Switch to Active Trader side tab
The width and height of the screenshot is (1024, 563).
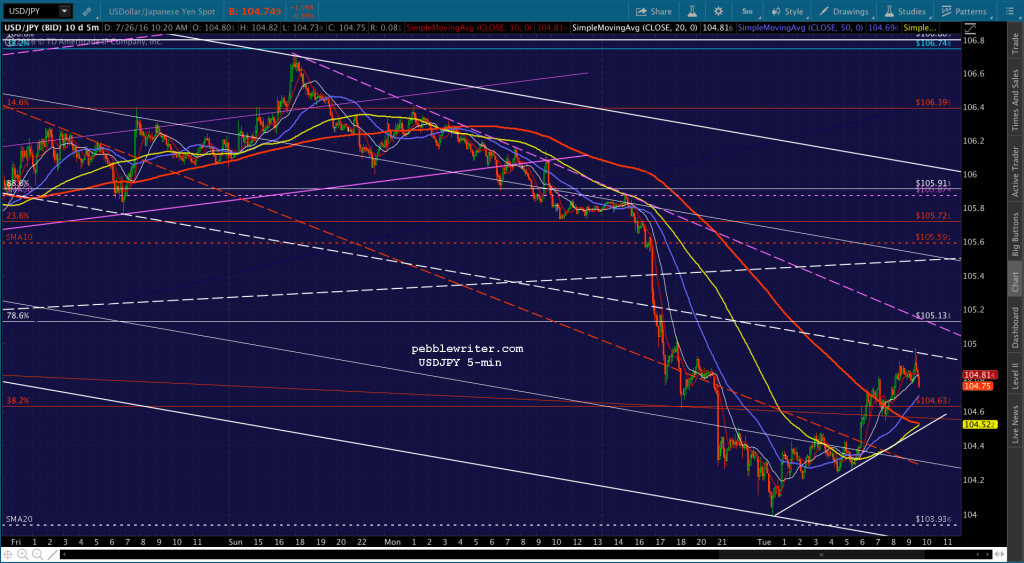pyautogui.click(x=1015, y=171)
